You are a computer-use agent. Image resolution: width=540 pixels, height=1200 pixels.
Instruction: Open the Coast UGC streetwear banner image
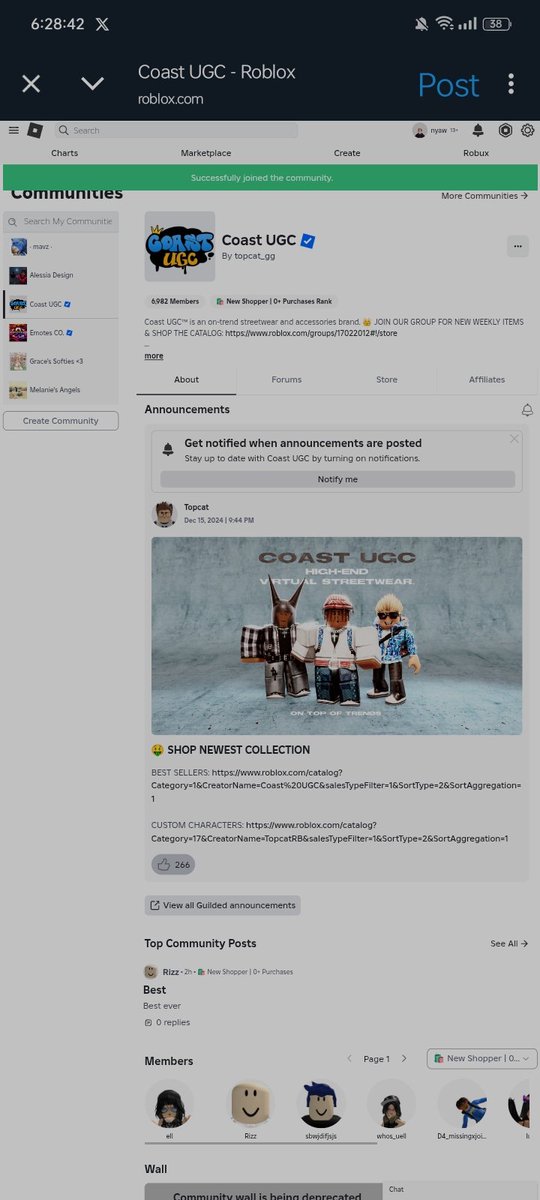point(337,636)
